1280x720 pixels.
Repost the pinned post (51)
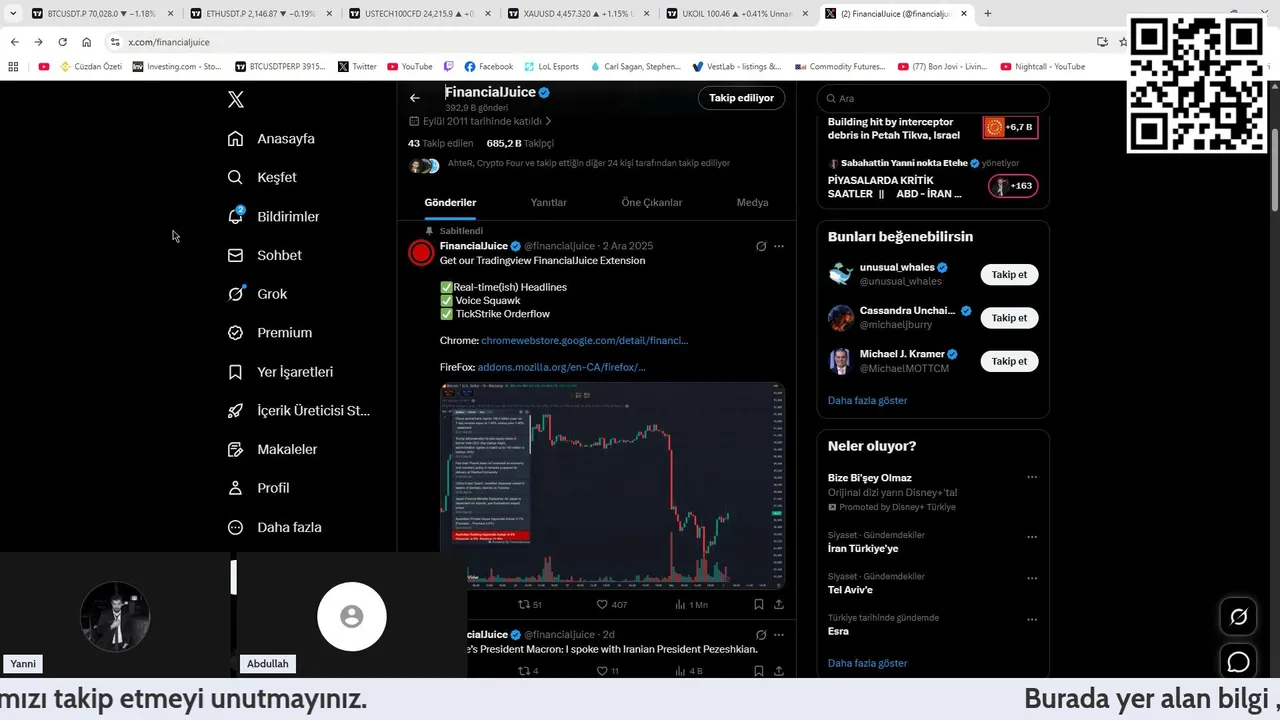(x=529, y=604)
